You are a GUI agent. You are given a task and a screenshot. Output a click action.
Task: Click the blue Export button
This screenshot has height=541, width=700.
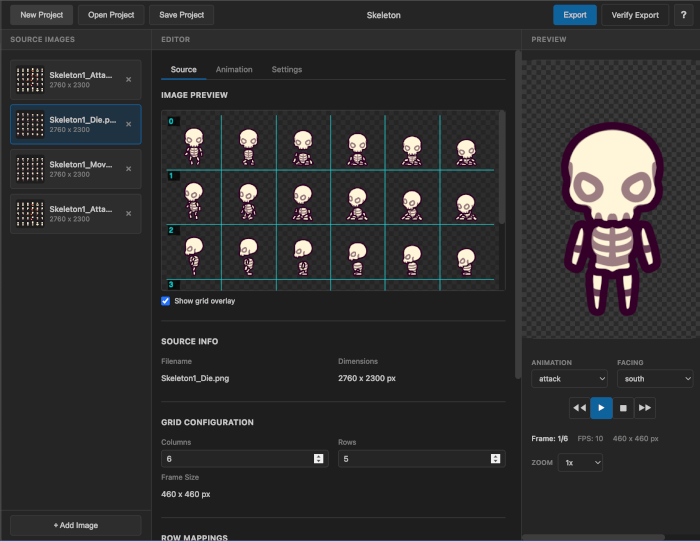point(575,15)
